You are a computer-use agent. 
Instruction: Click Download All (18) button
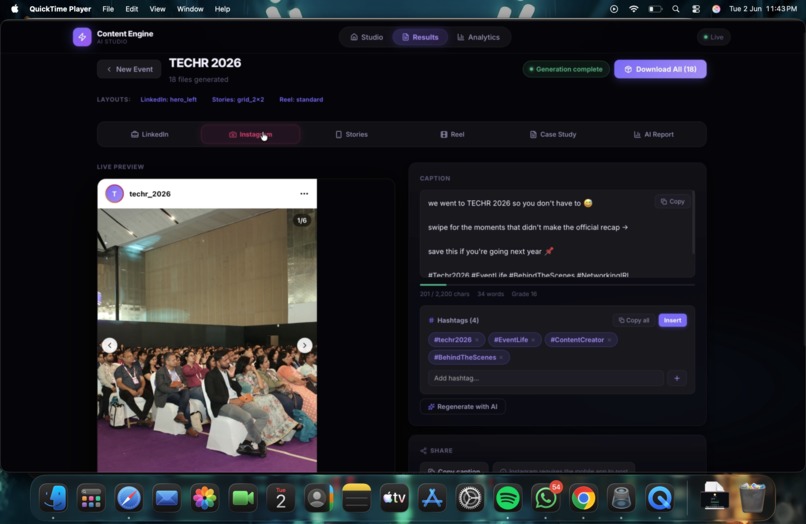660,69
